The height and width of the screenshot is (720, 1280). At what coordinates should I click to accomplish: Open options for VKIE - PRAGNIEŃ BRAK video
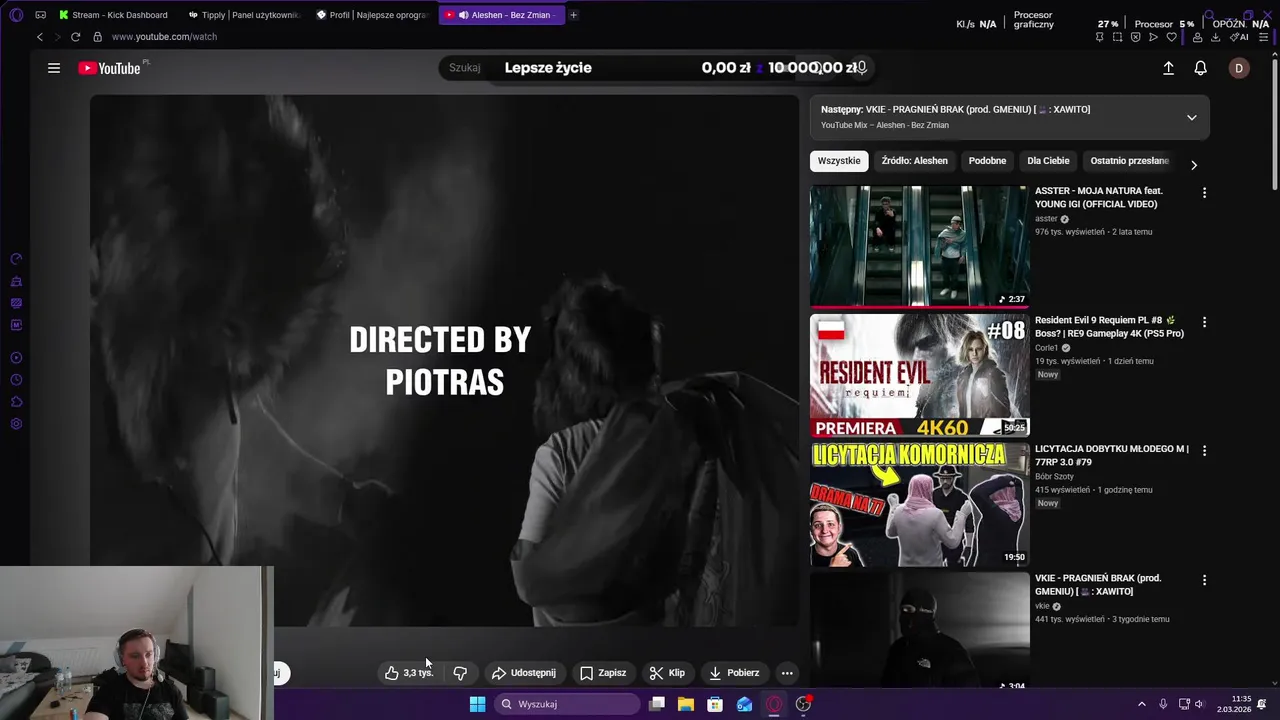point(1204,580)
